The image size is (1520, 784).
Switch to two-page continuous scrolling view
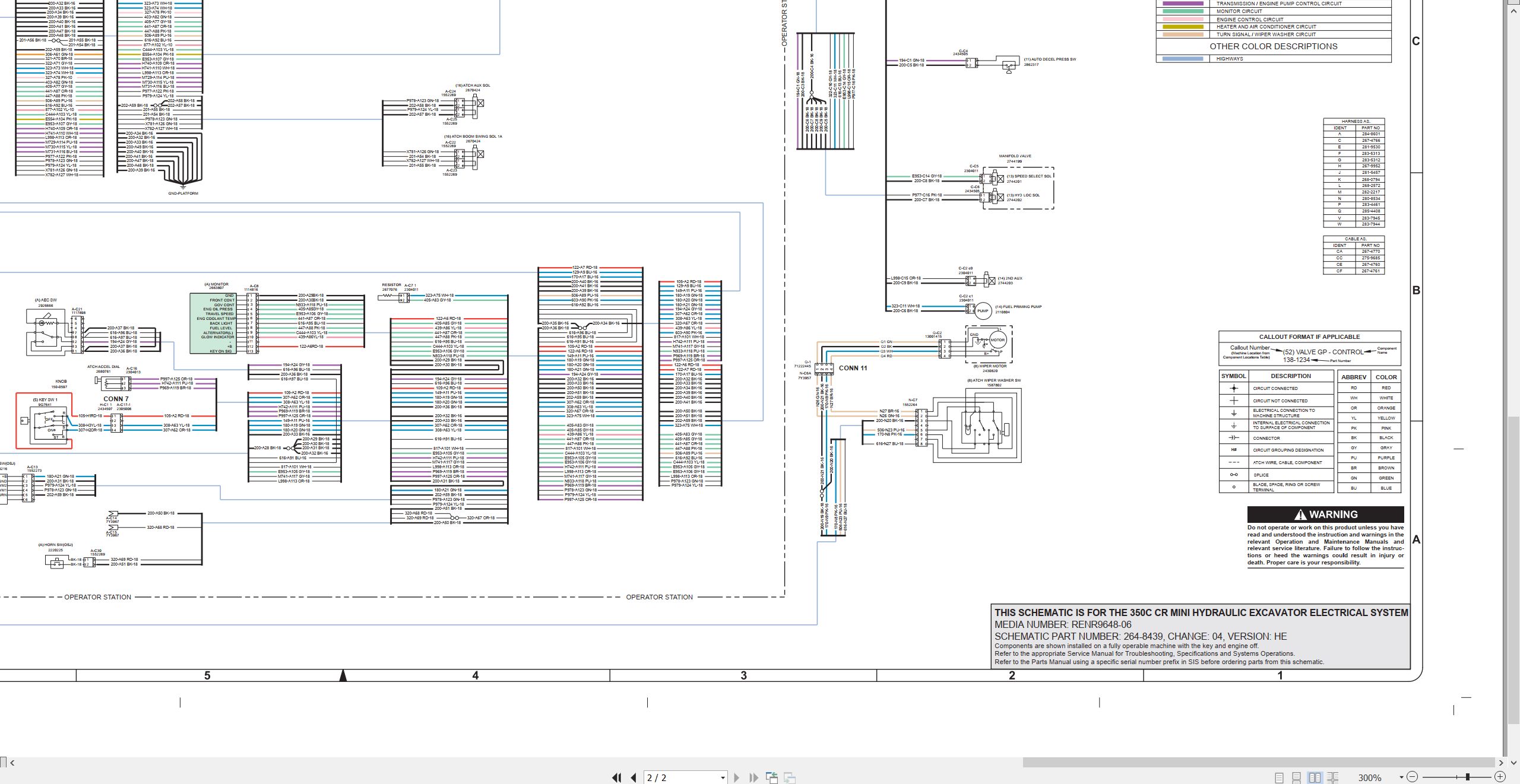coord(1332,777)
